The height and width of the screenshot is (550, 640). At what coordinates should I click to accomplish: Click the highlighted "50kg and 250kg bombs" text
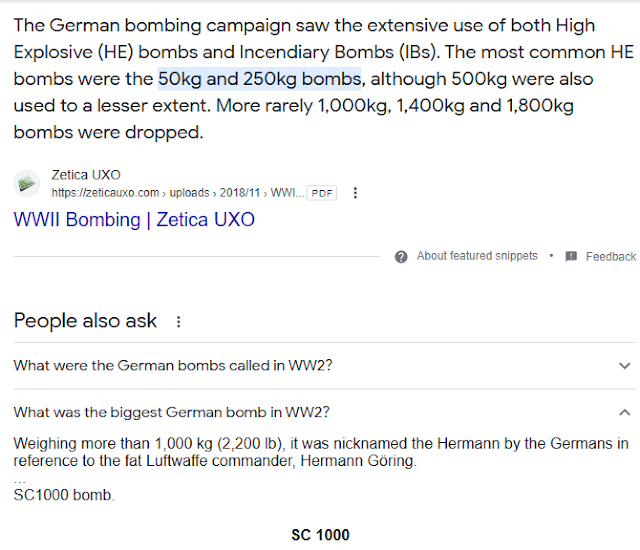pyautogui.click(x=260, y=78)
